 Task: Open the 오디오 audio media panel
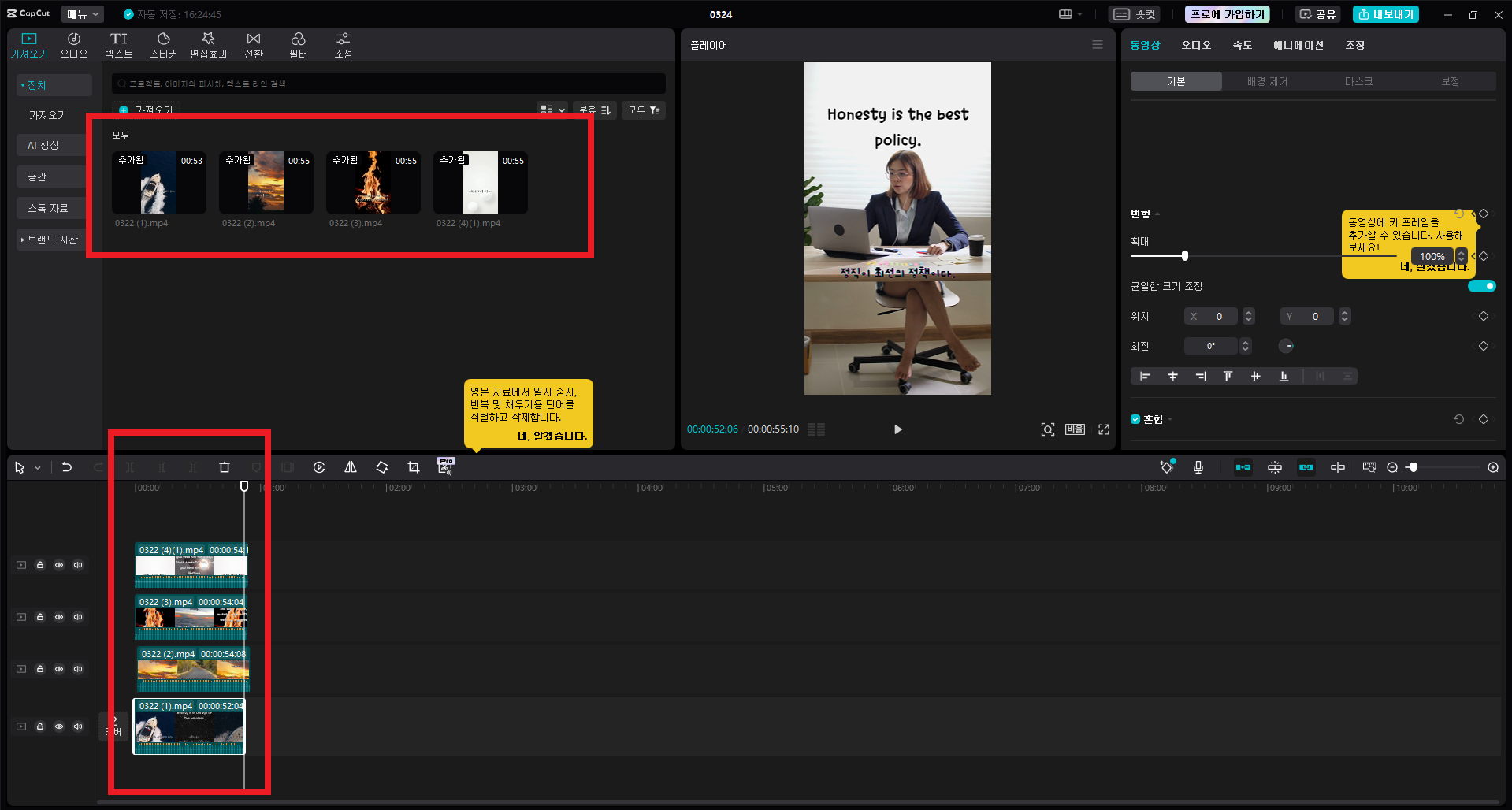click(x=74, y=45)
